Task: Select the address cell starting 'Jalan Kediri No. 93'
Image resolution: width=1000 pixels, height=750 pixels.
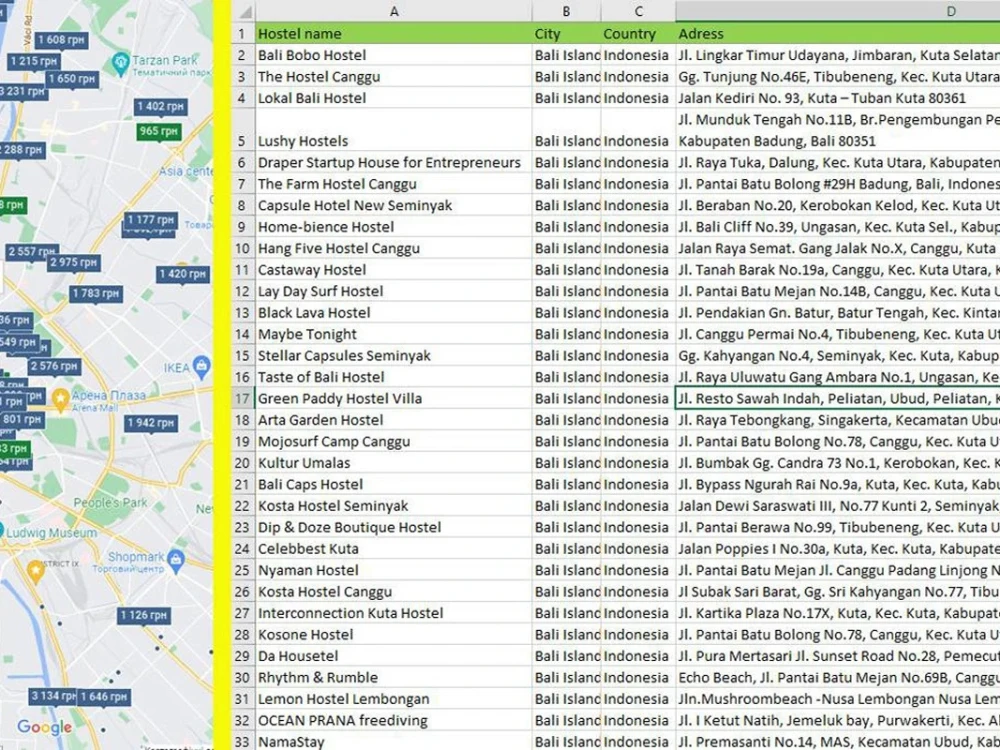Action: point(838,98)
